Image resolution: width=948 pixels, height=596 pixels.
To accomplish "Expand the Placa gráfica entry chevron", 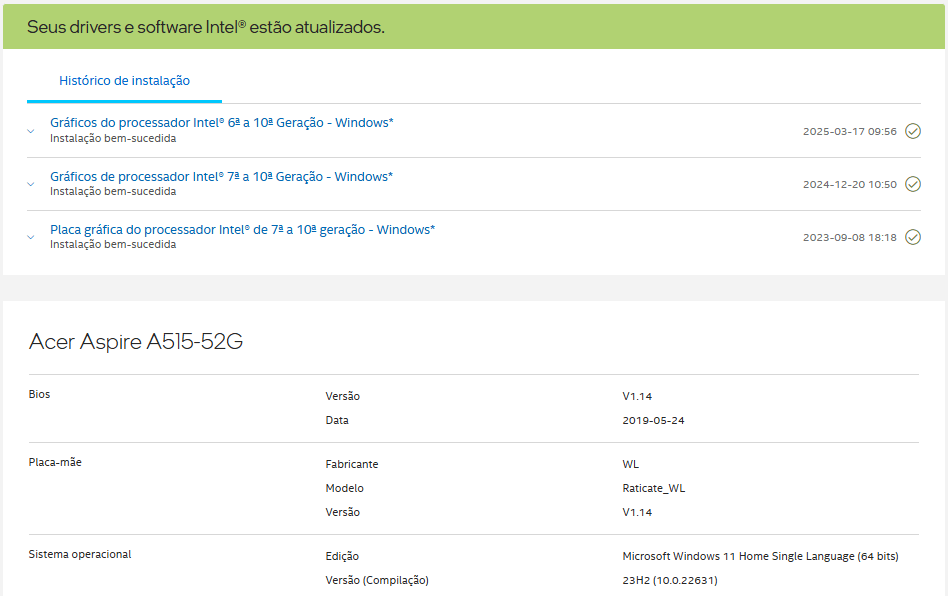I will coord(31,238).
